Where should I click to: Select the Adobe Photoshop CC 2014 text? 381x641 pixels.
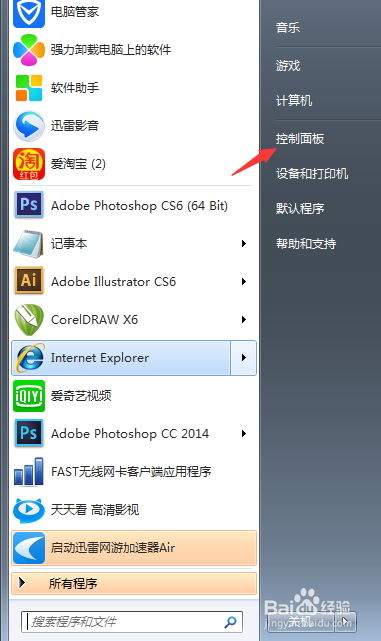click(x=130, y=433)
